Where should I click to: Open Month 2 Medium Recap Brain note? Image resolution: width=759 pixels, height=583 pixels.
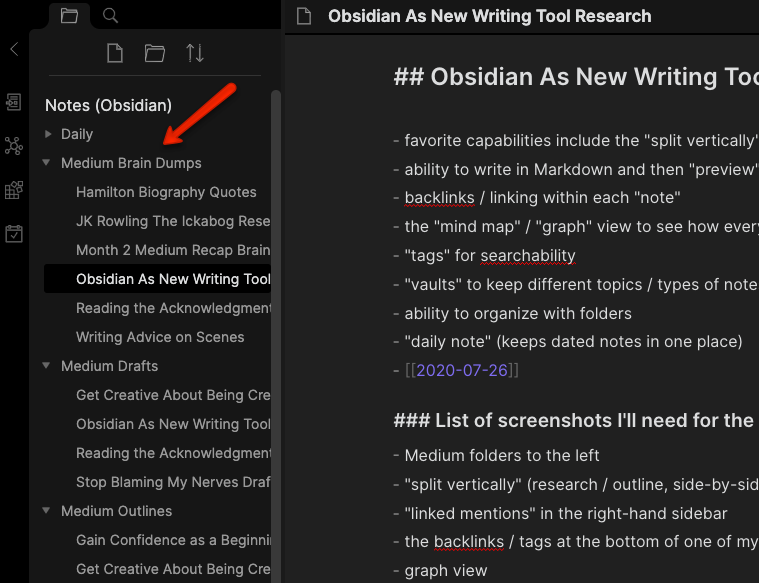pyautogui.click(x=173, y=250)
